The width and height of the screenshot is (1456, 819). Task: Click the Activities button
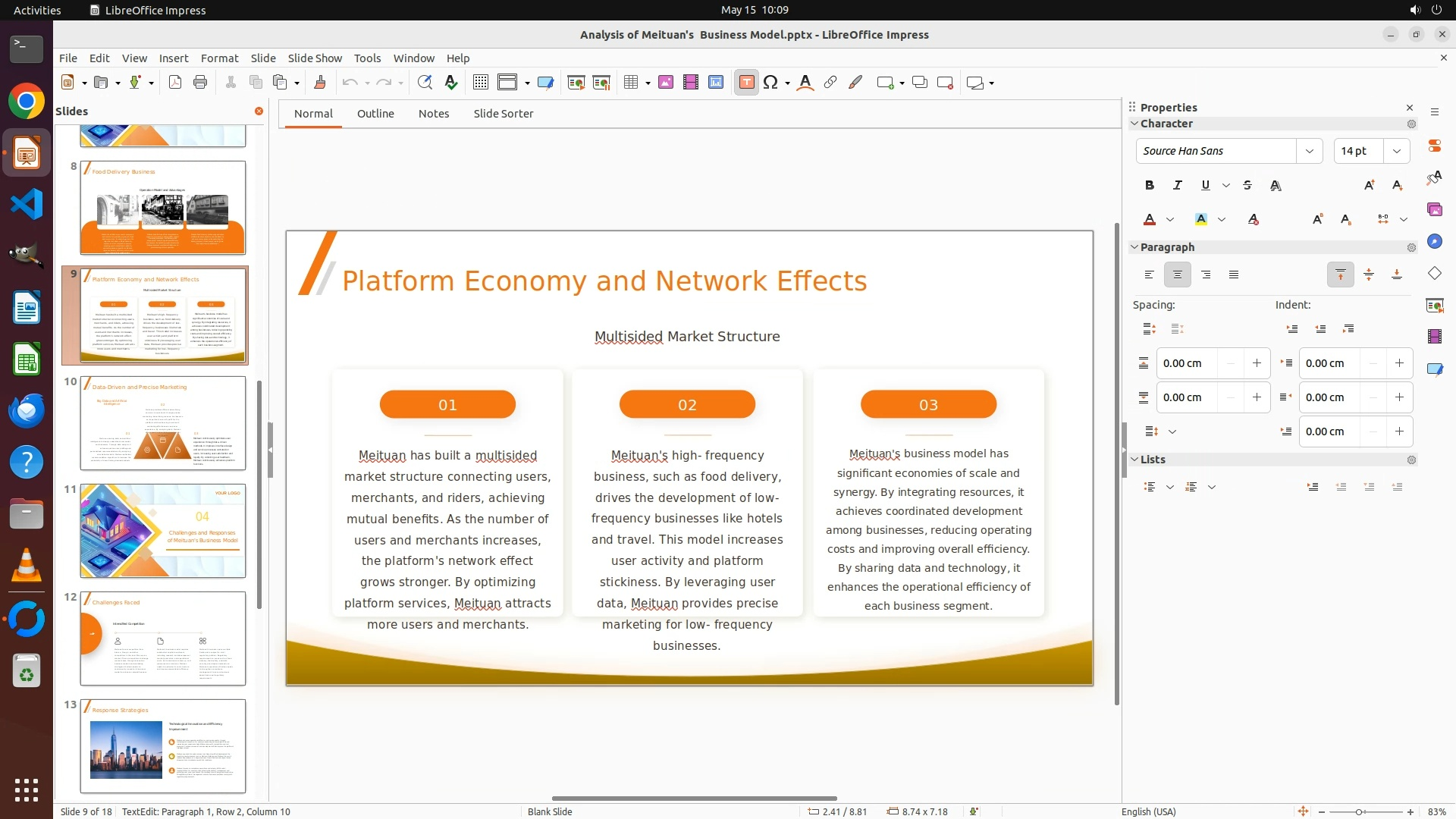click(37, 10)
